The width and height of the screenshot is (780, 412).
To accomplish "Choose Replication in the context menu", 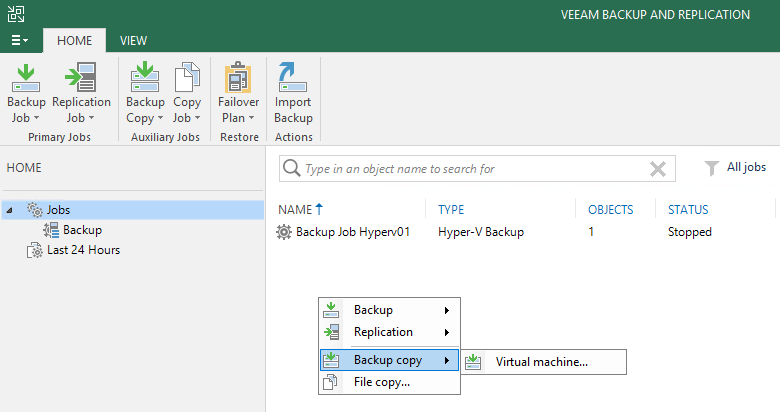I will coord(389,332).
